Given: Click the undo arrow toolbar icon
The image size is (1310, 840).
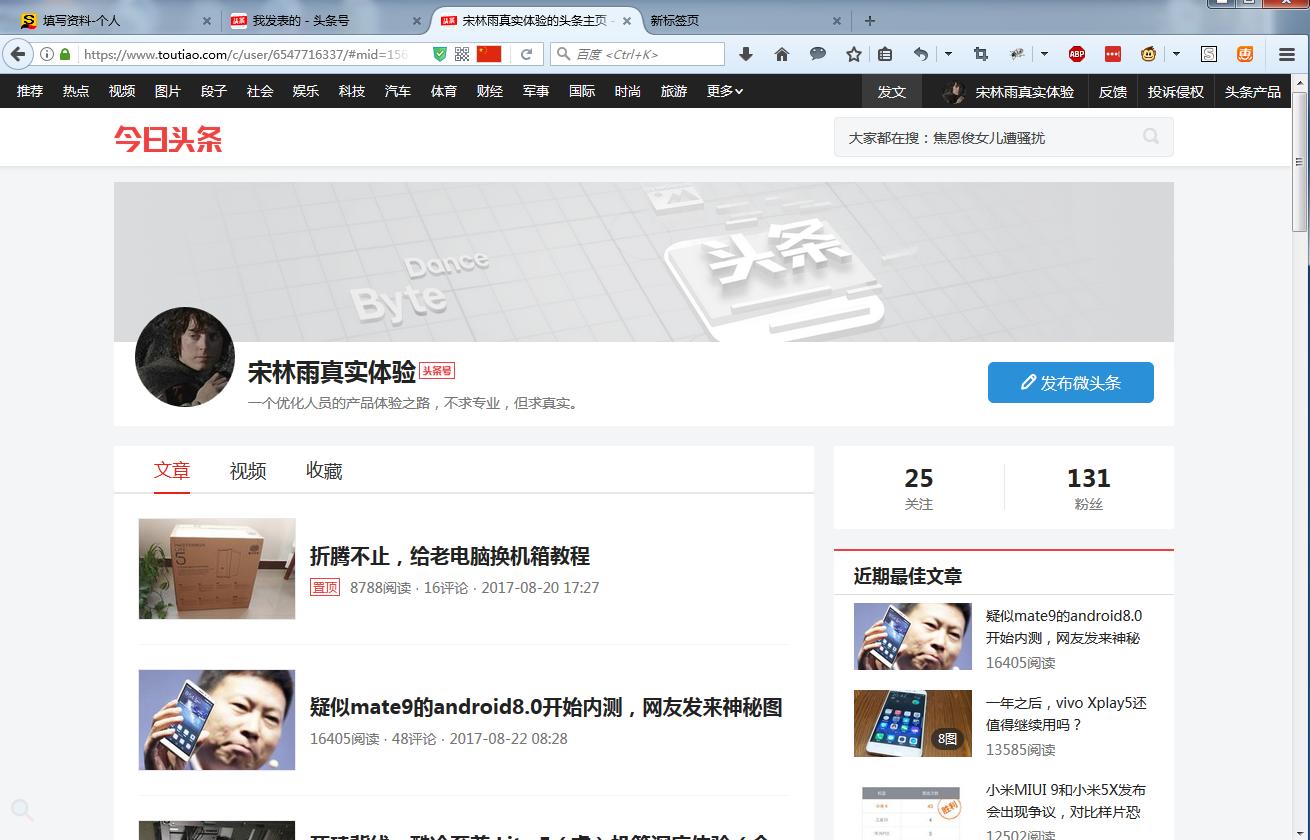Looking at the screenshot, I should tap(921, 54).
